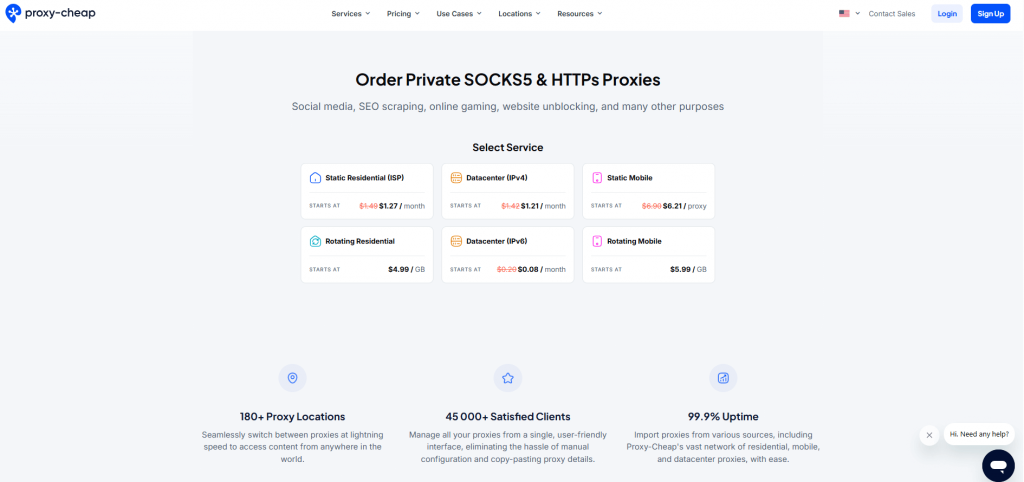Image resolution: width=1024 pixels, height=482 pixels.
Task: Follow the Contact Sales link
Action: [891, 14]
